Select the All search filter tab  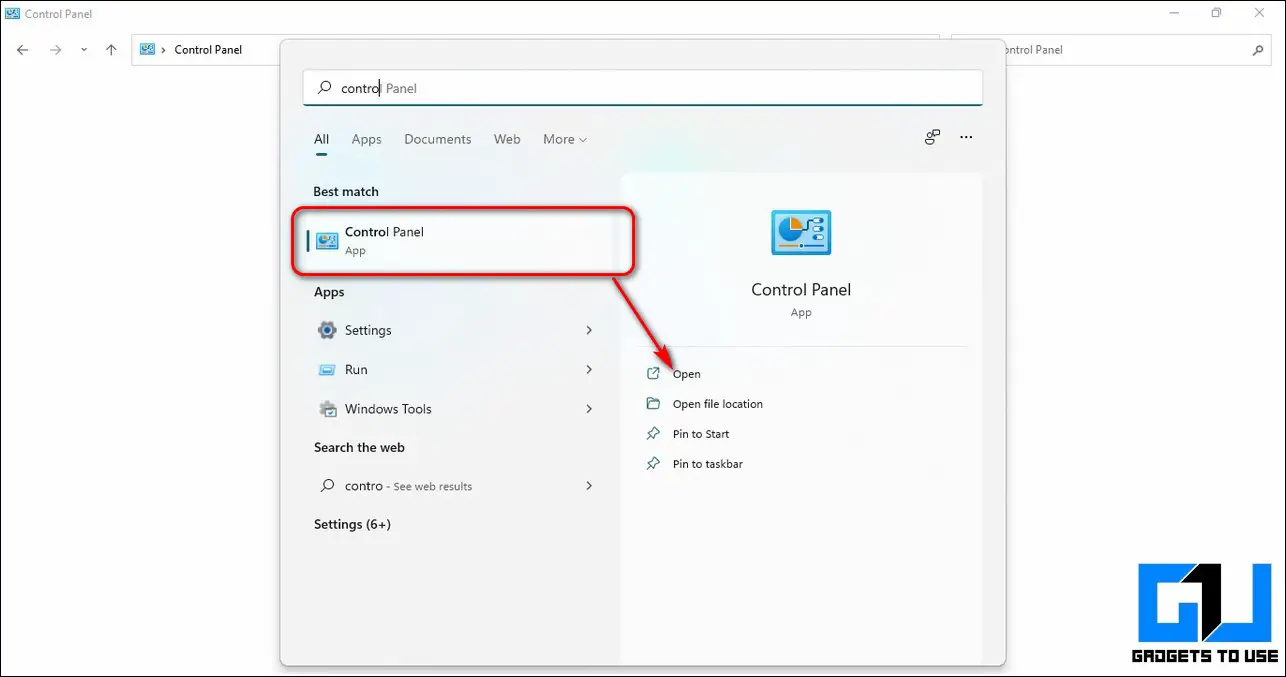pos(321,140)
